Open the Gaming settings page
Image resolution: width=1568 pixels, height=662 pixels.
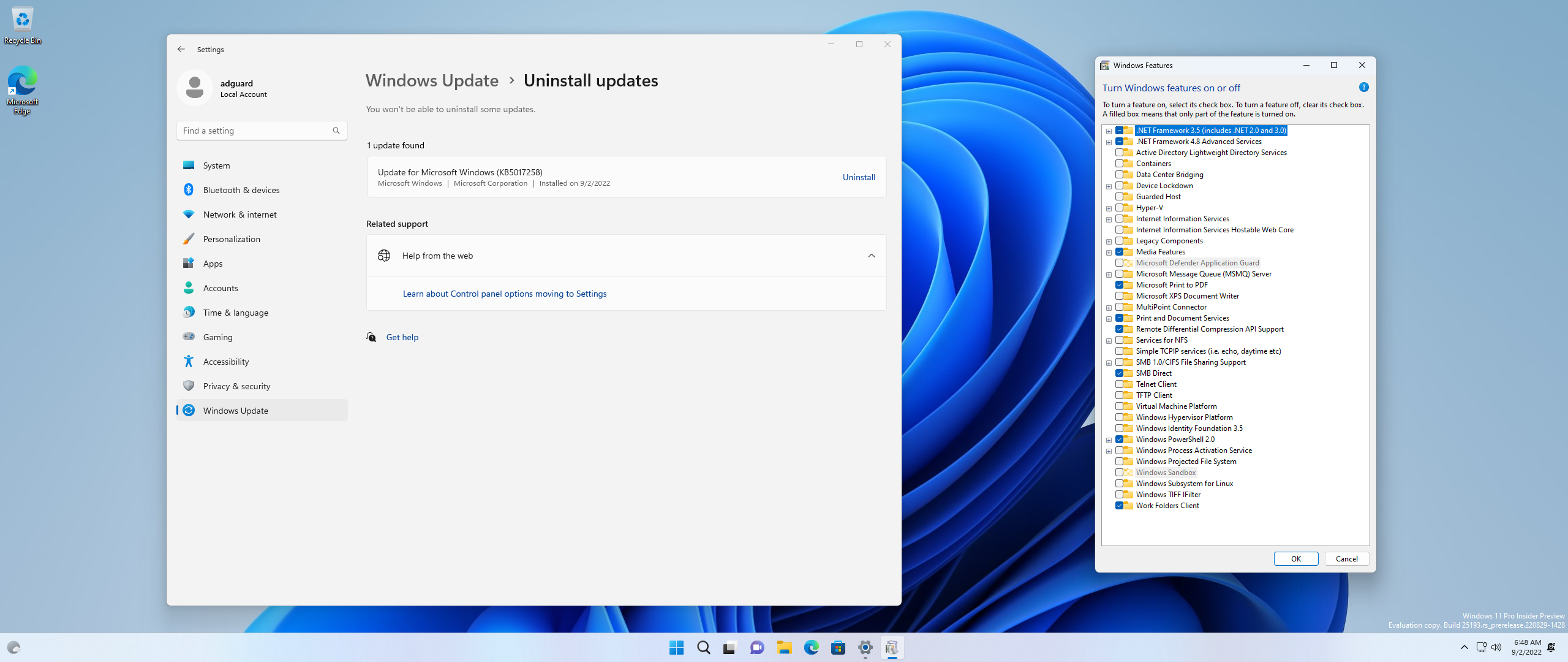[262, 337]
